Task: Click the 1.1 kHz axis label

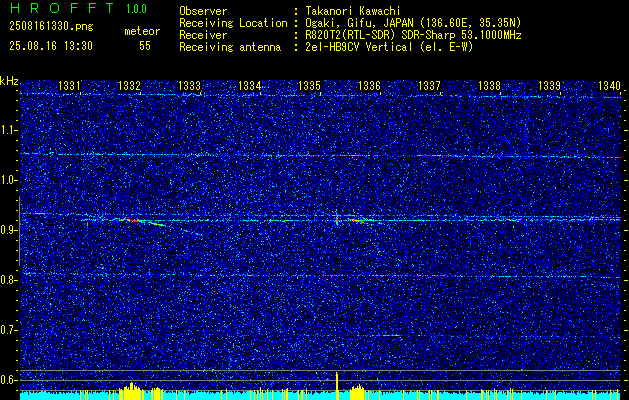Action: (8, 130)
